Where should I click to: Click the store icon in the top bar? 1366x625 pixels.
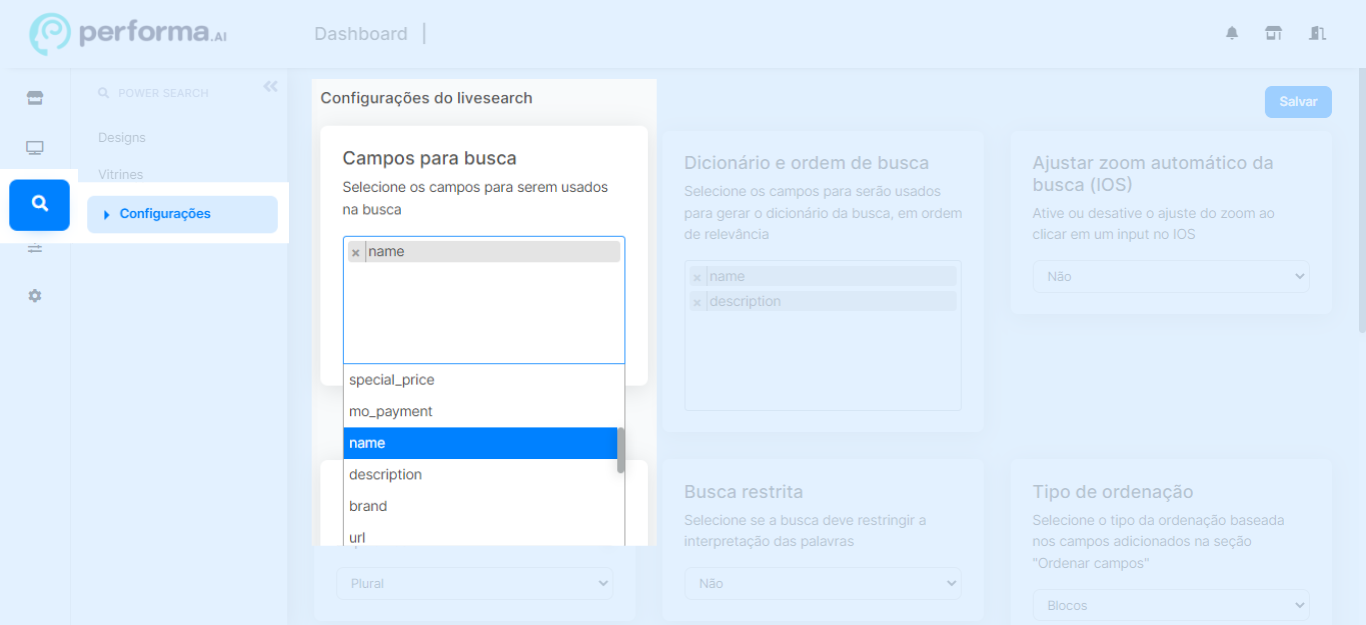(1273, 33)
